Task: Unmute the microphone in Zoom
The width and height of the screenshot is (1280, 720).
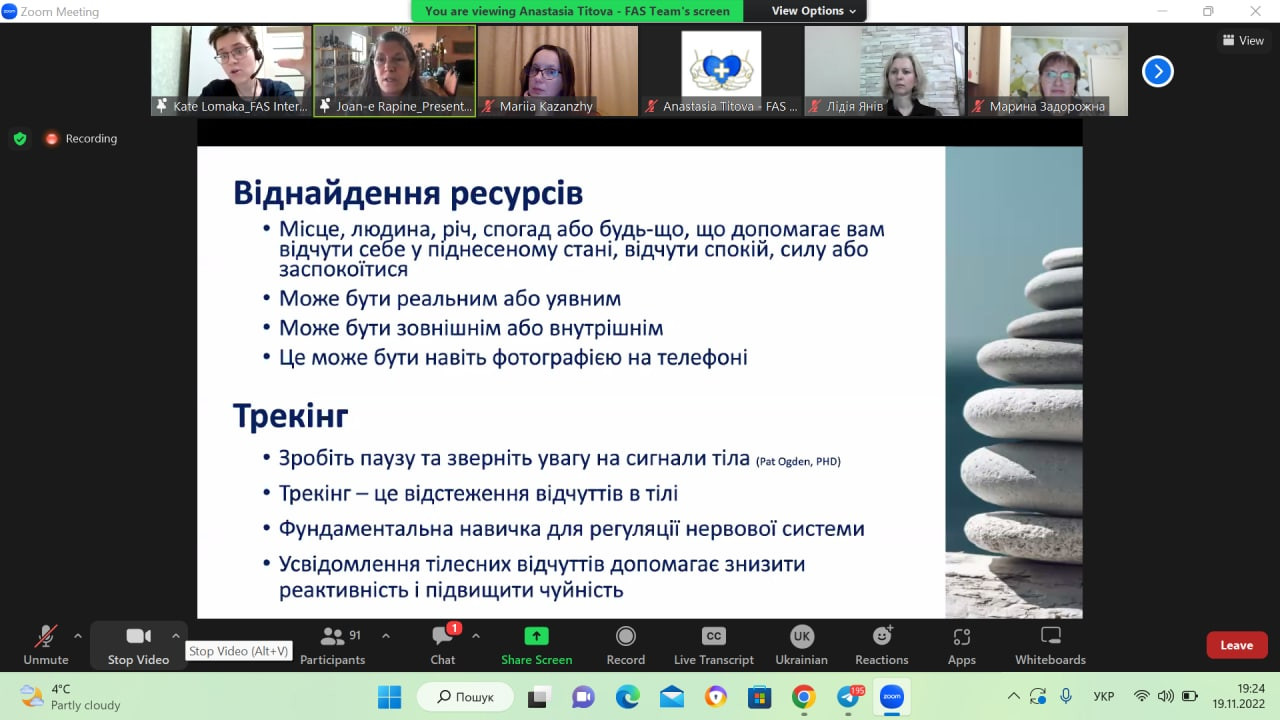Action: click(46, 645)
